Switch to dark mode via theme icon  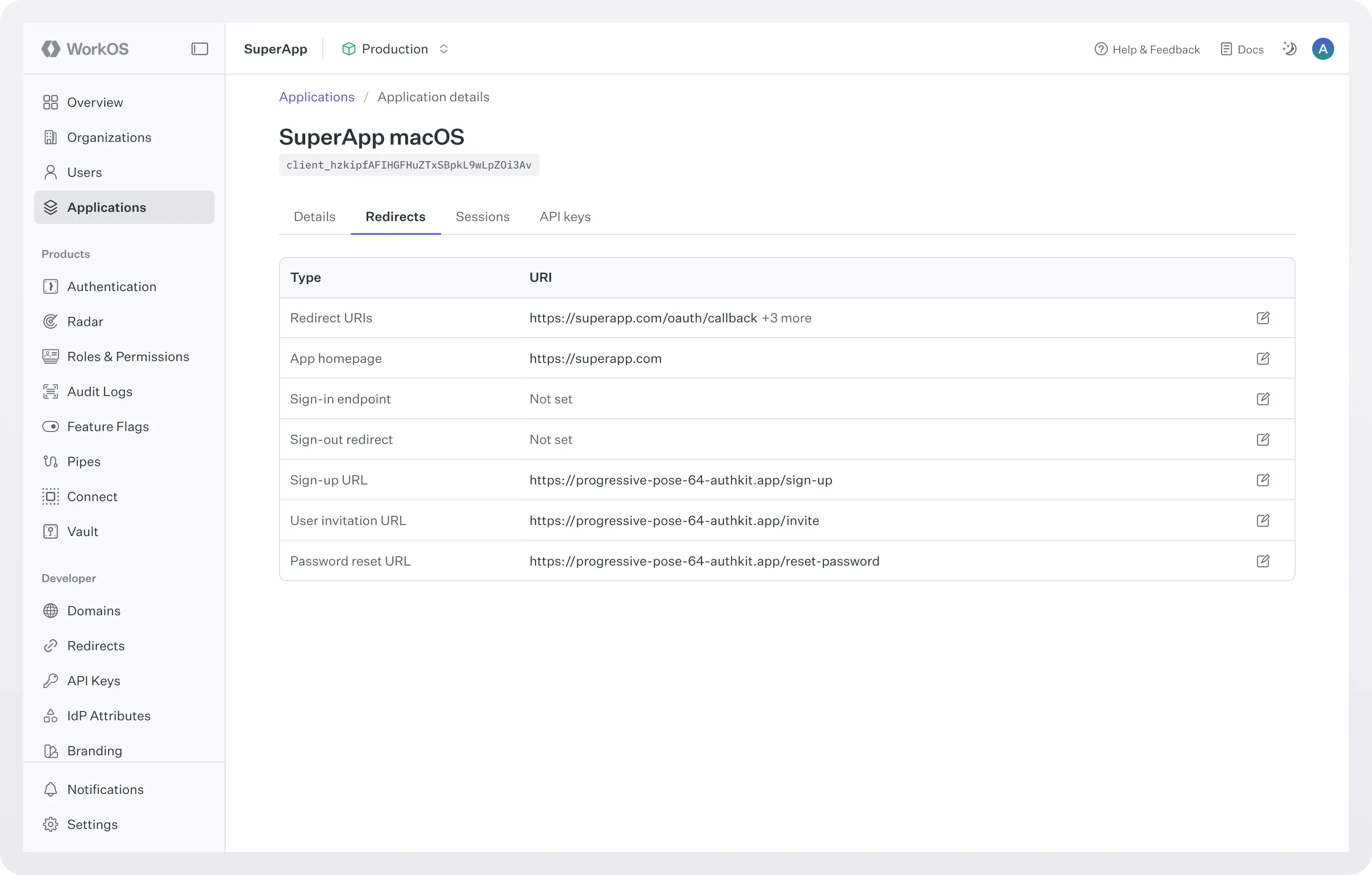click(x=1290, y=48)
